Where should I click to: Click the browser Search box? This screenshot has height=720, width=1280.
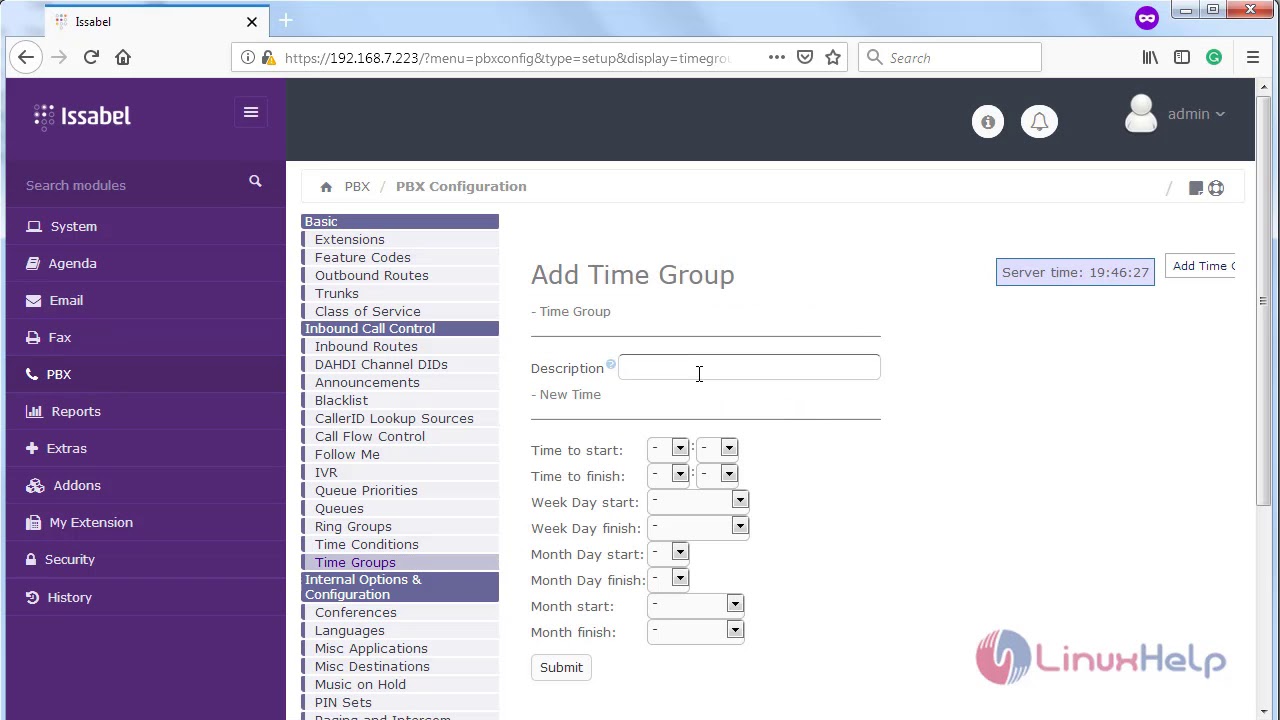[950, 57]
